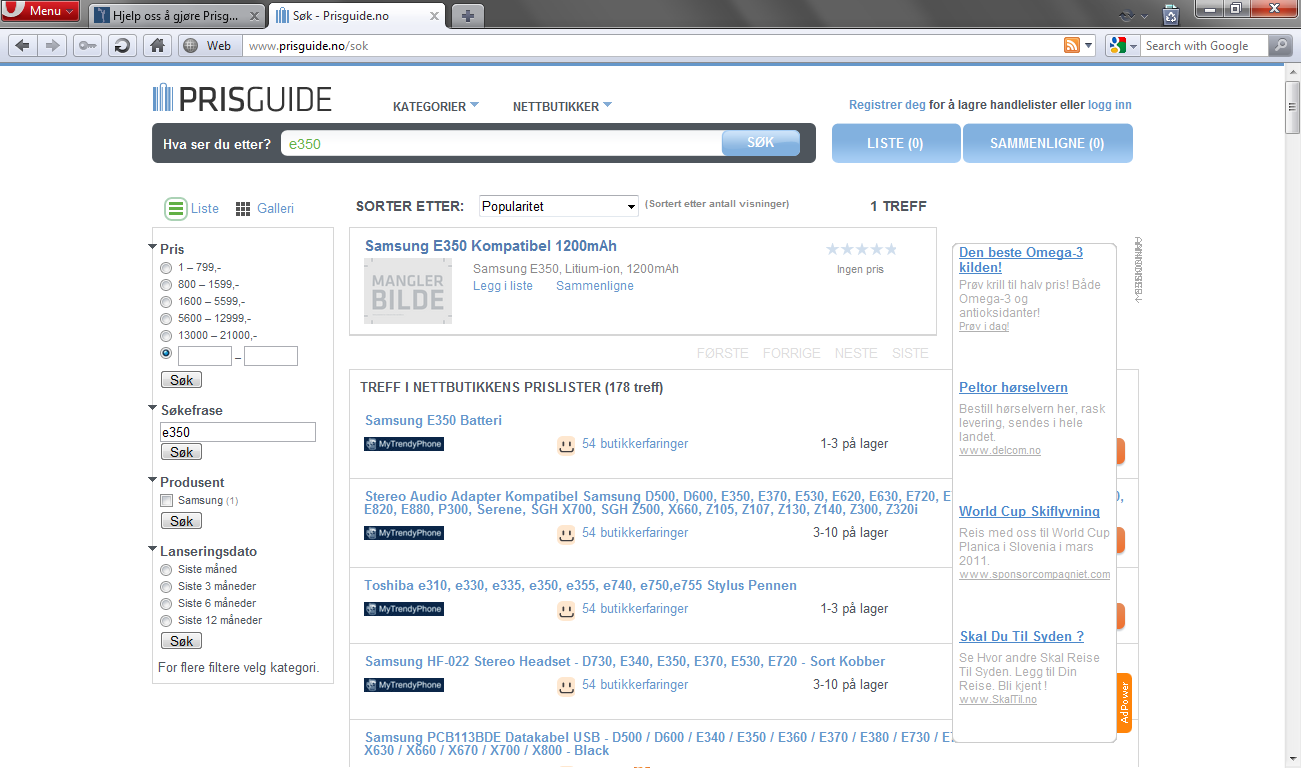Click the maximum custom price field
1301x768 pixels.
(271, 356)
